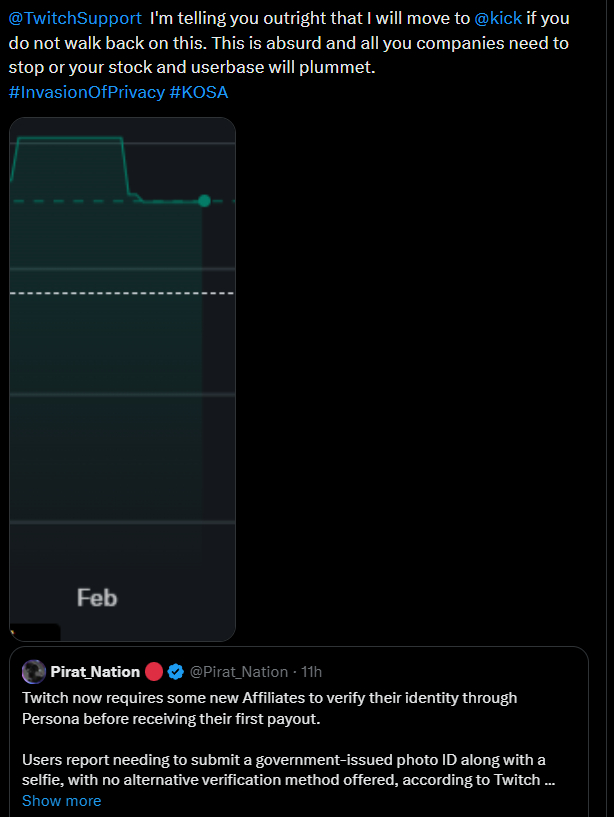Open the @TwitchSupport mention
The width and height of the screenshot is (614, 817).
[75, 19]
